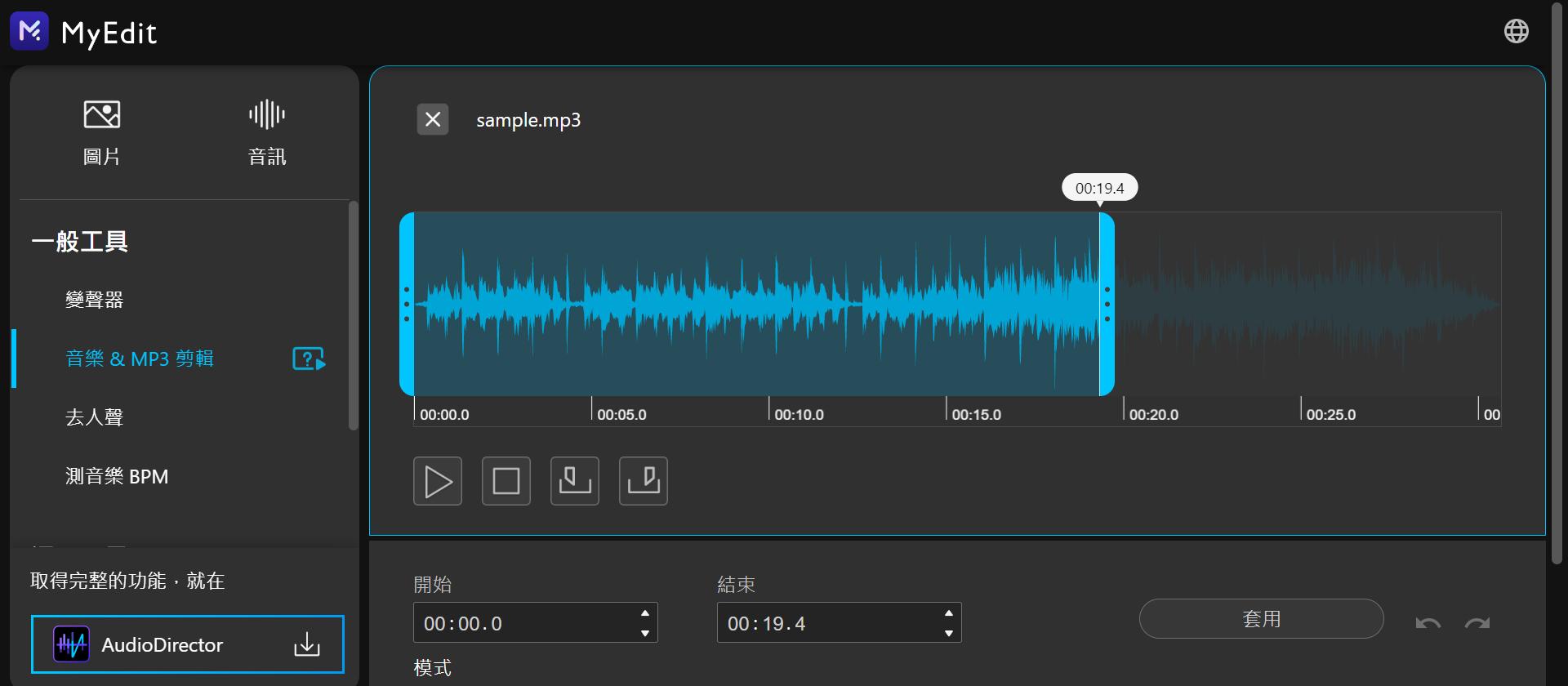Select the 變聲器 voice changer tool
Viewport: 1568px width, 686px height.
coord(95,300)
